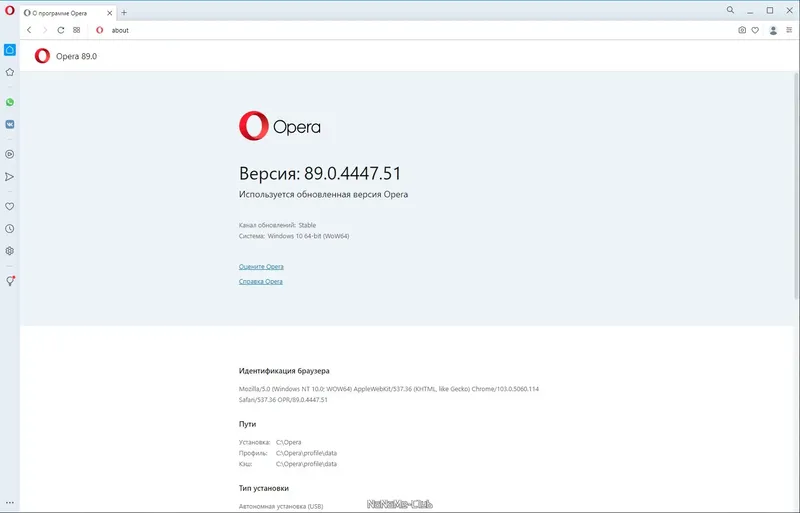Click 'Профиль:' path value row
The height and width of the screenshot is (513, 800).
[288, 453]
